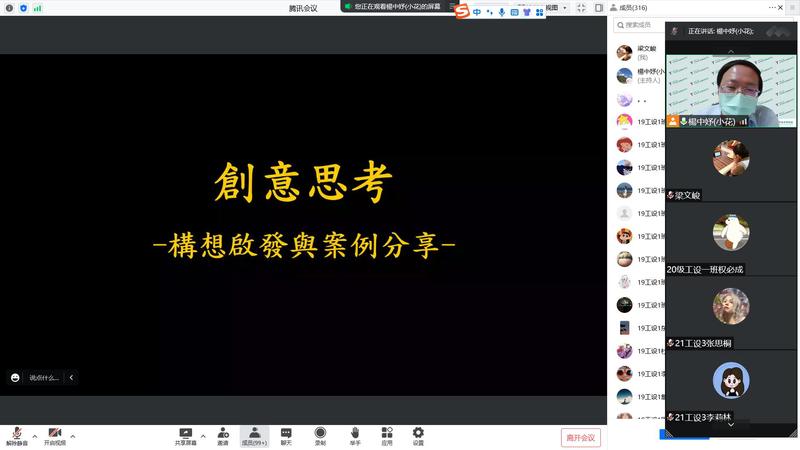The width and height of the screenshot is (800, 450).
Task: Toggle the members (成员) panel
Action: coord(254,433)
